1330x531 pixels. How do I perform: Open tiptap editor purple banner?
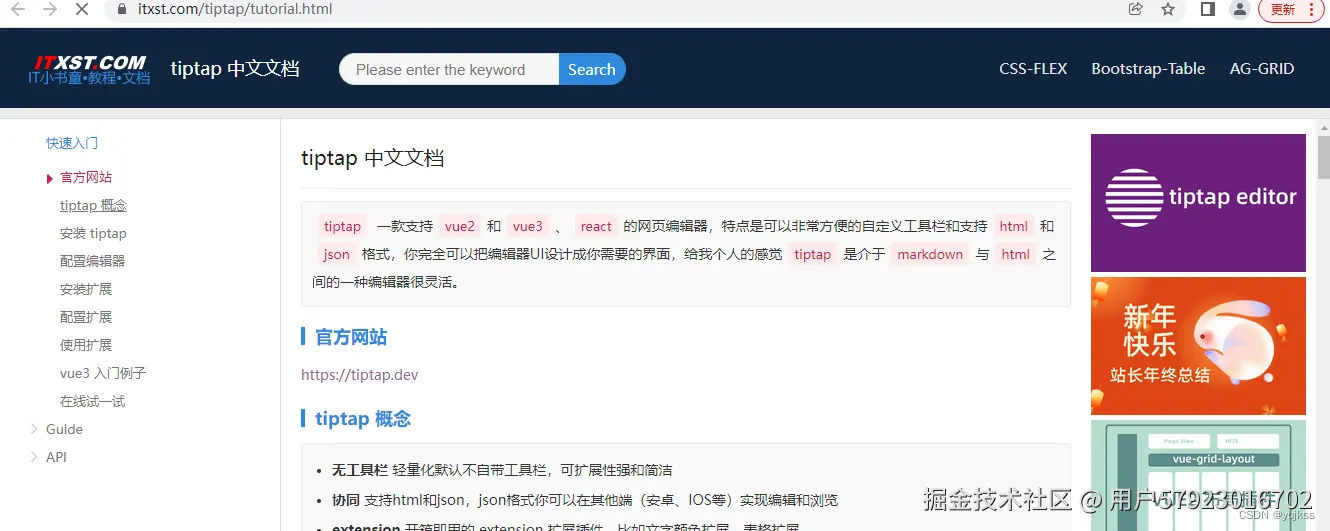1198,203
